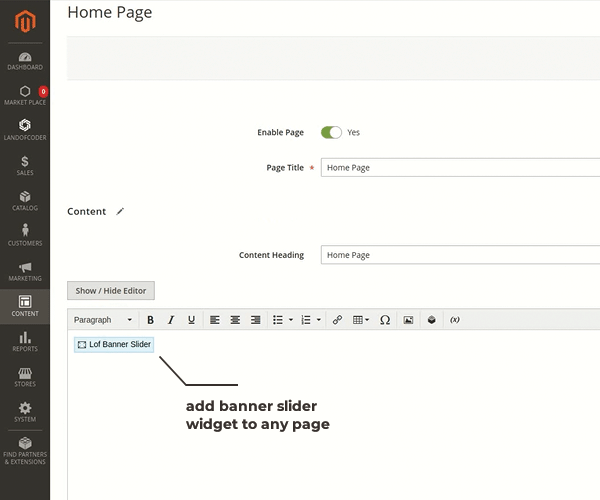Viewport: 600px width, 500px height.
Task: Click the insert link icon
Action: 337,320
